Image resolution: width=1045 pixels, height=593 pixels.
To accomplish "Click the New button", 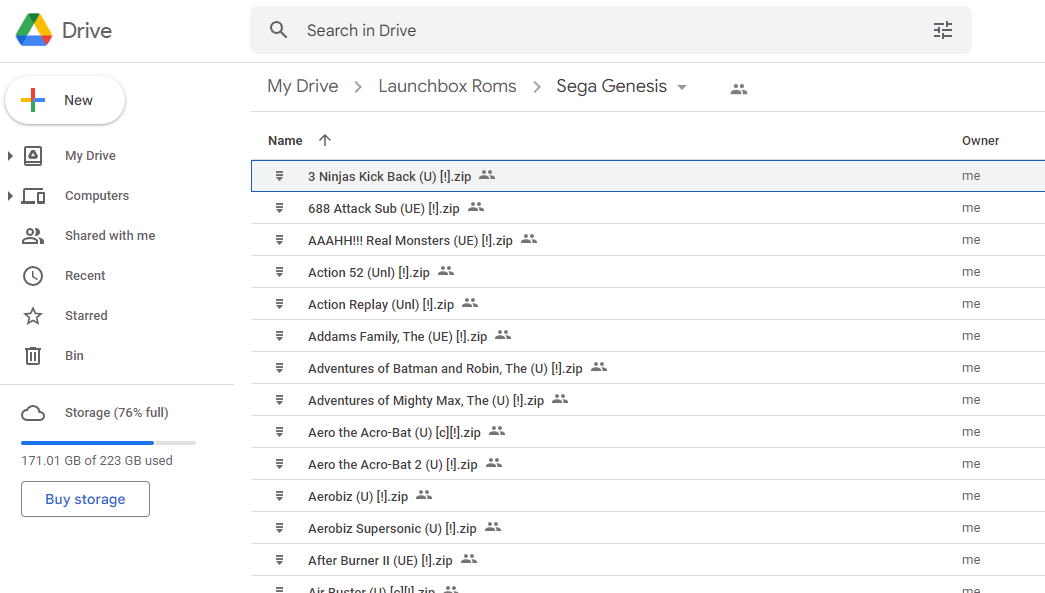I will coord(65,100).
